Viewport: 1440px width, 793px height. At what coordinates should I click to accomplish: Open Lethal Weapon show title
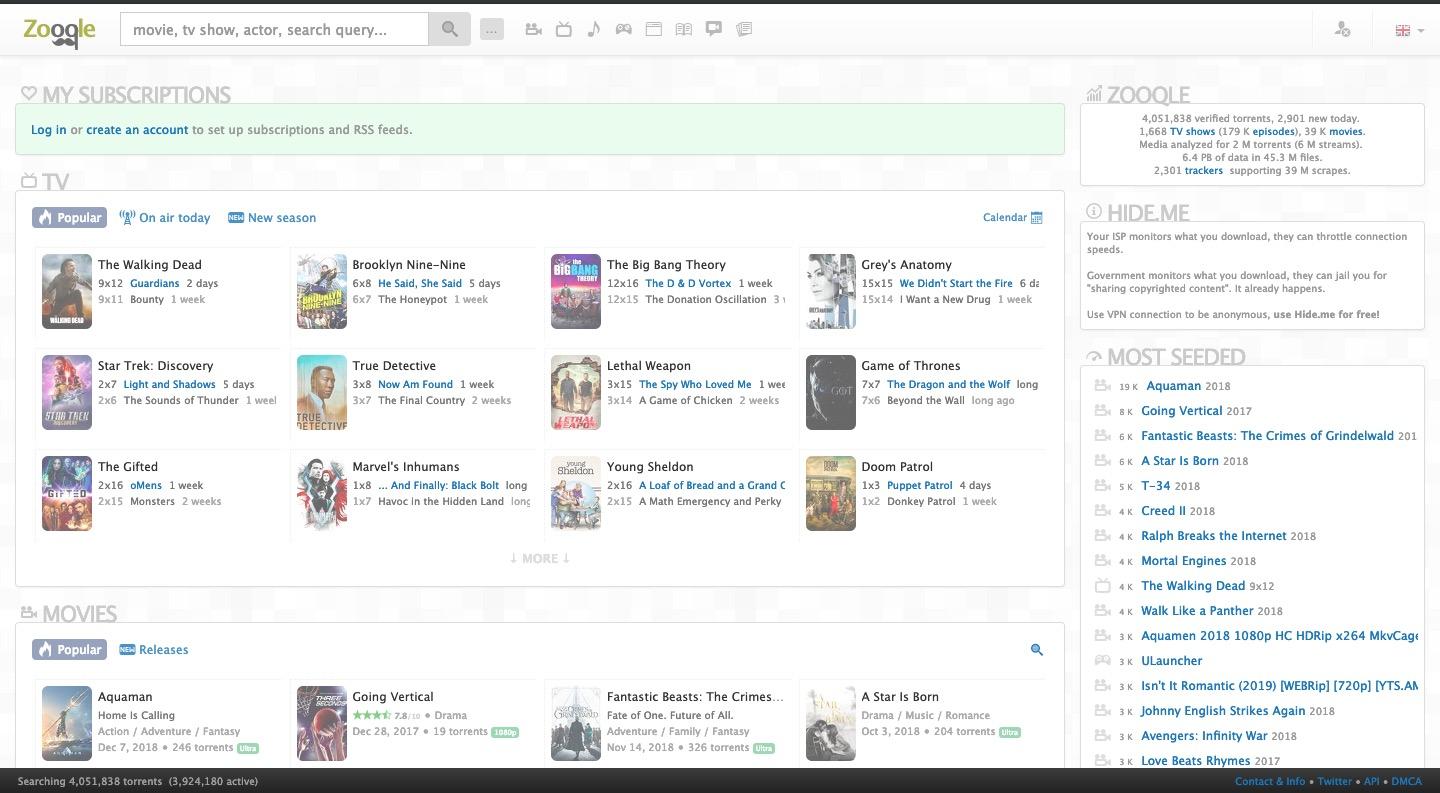pos(649,366)
